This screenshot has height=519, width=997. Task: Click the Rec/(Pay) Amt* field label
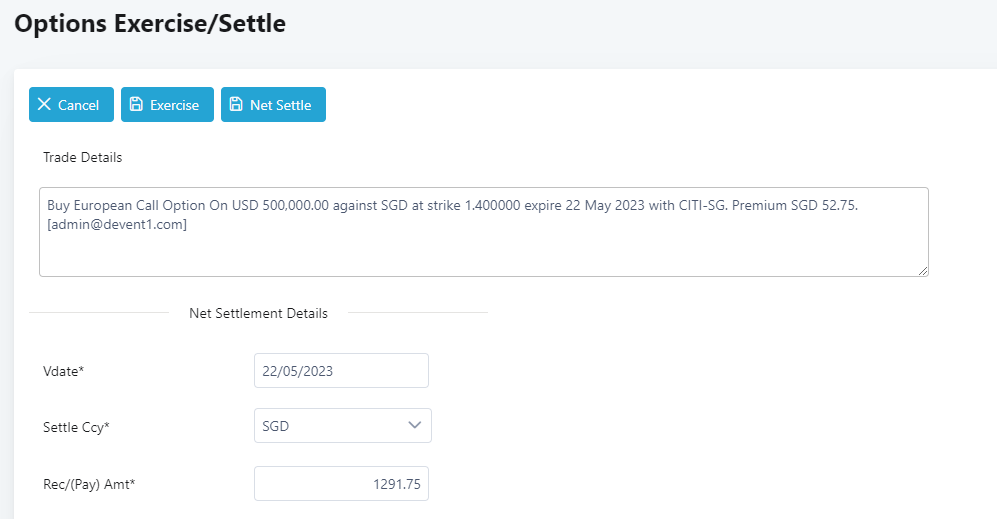[89, 484]
